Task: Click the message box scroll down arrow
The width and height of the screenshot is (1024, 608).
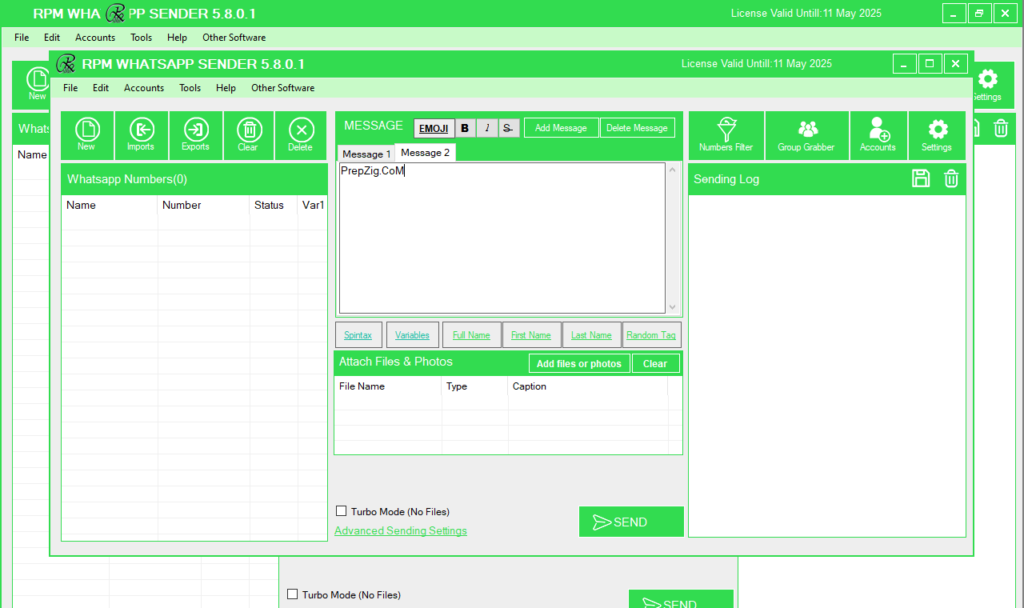Action: tap(672, 307)
